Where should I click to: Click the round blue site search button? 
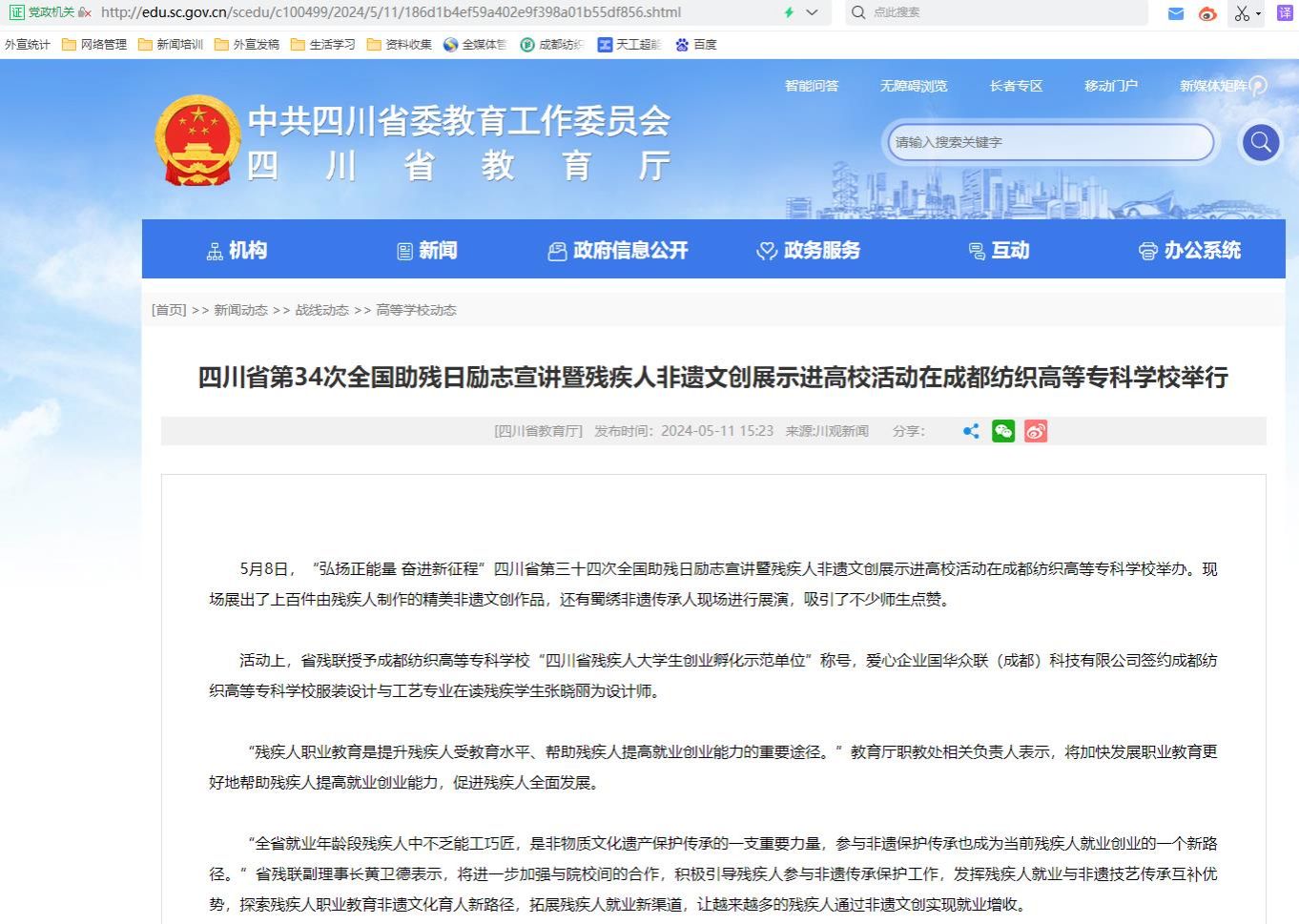click(1260, 143)
